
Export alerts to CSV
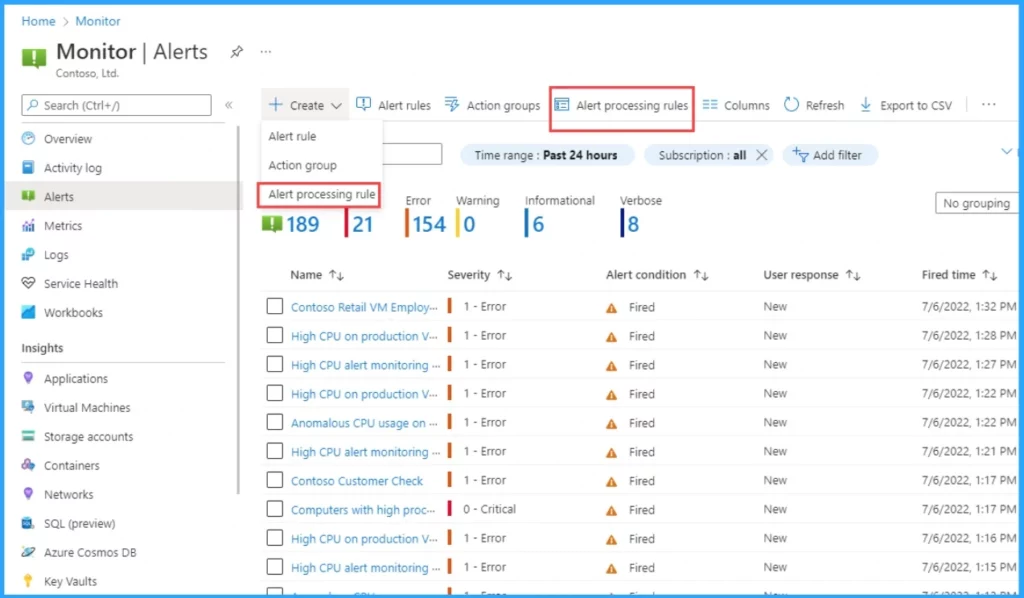(x=906, y=105)
